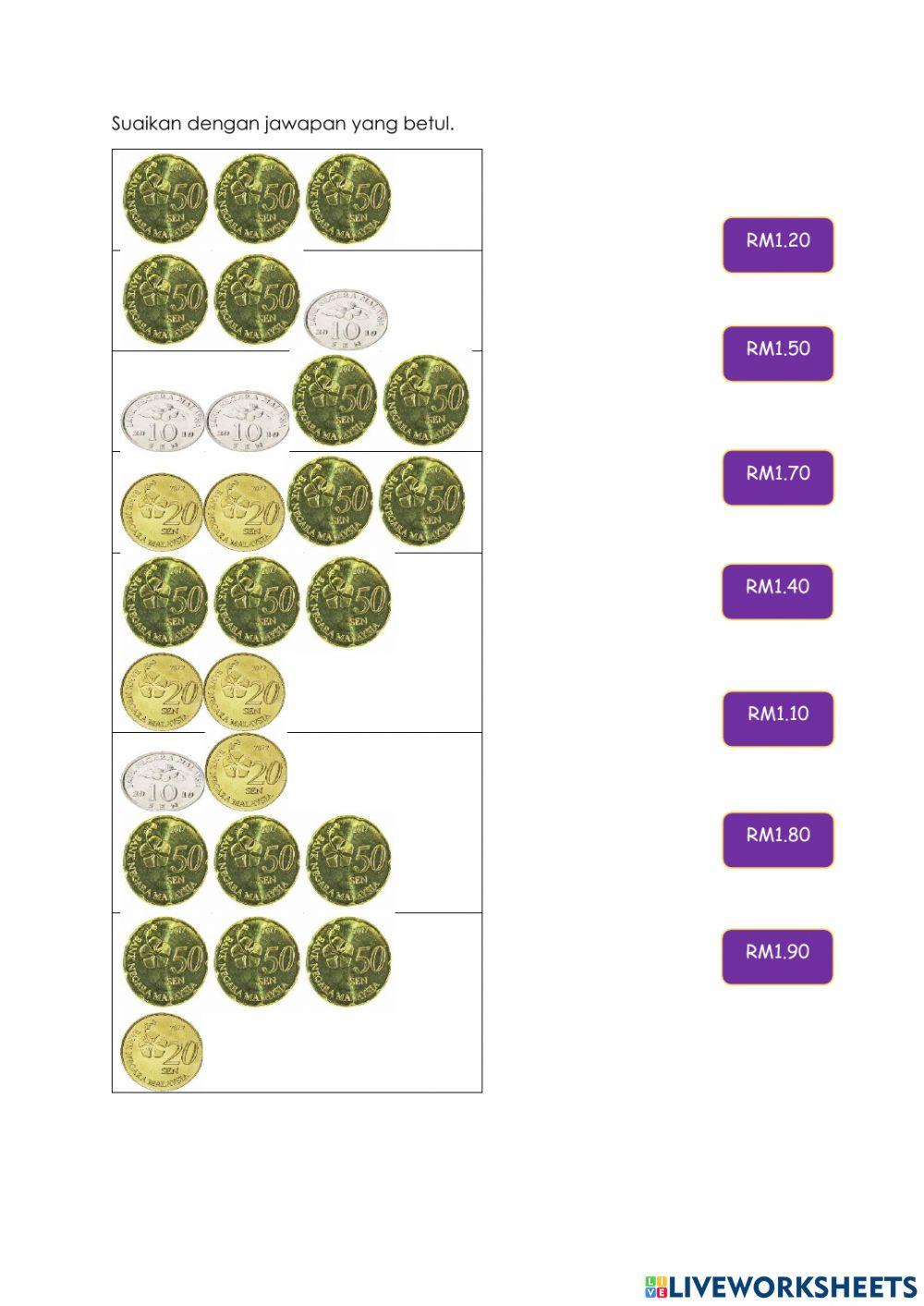This screenshot has height=1306, width=924.
Task: Select the 20 sen coin right of lone 10 sen coin
Action: click(245, 773)
